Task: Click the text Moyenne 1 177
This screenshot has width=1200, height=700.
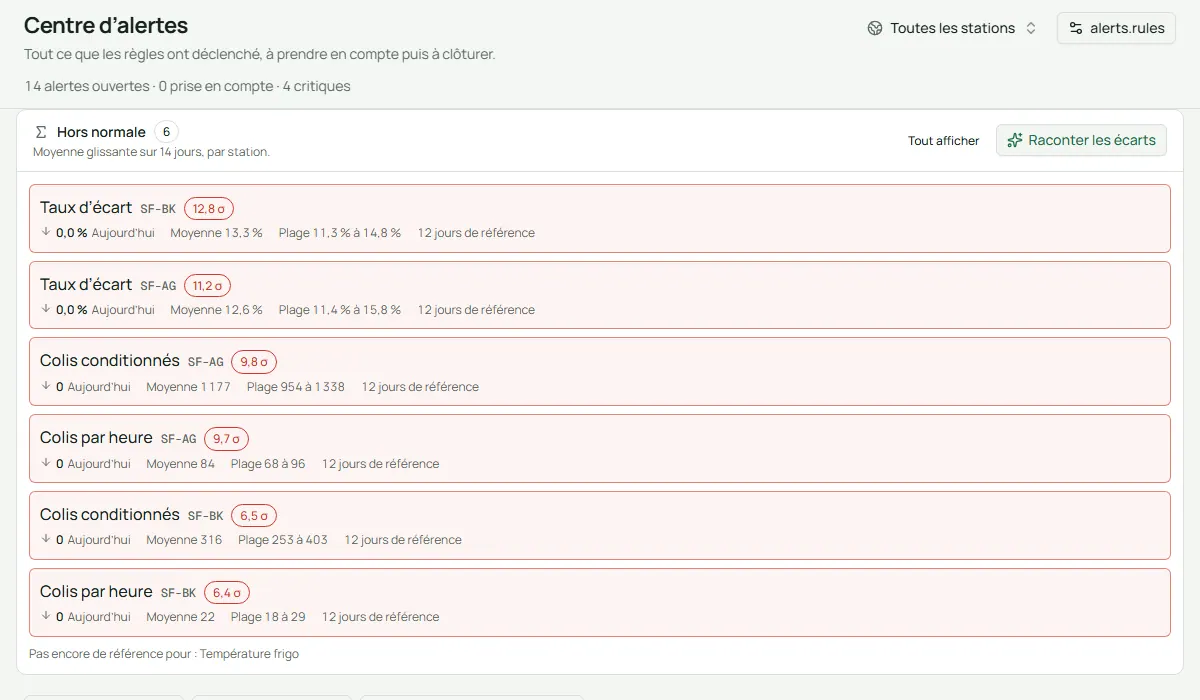Action: tap(188, 387)
